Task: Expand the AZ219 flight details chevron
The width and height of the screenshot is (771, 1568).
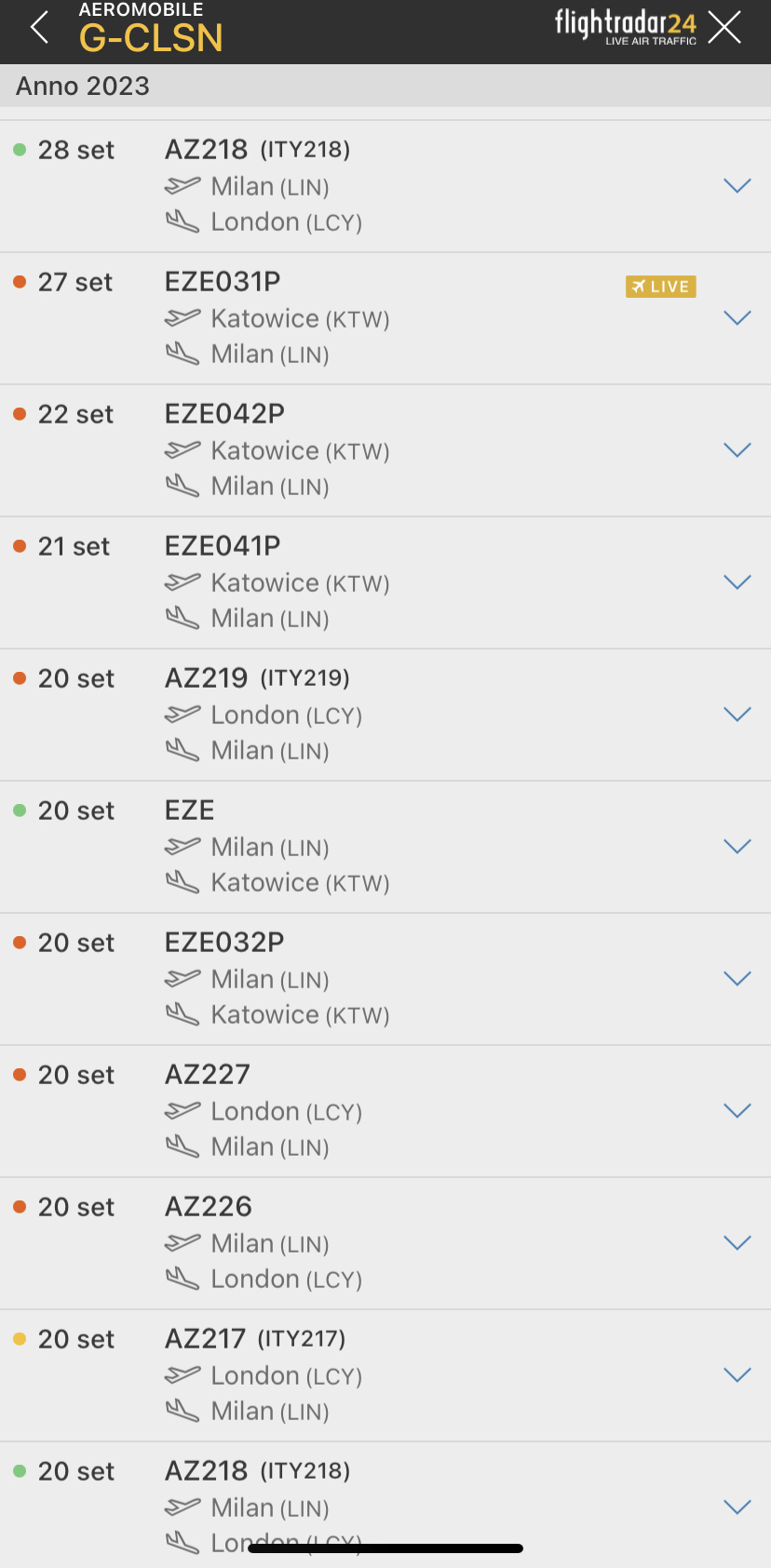Action: click(x=737, y=715)
